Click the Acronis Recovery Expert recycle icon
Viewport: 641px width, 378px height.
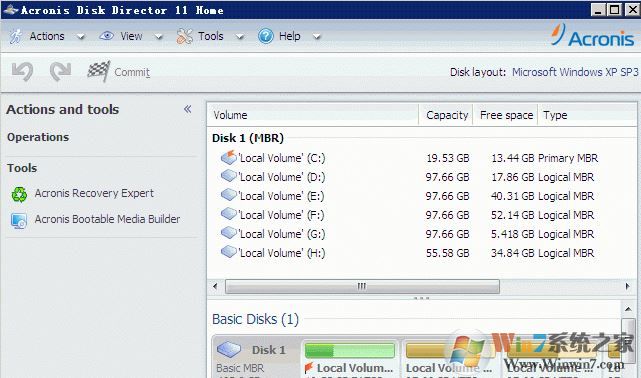click(19, 194)
